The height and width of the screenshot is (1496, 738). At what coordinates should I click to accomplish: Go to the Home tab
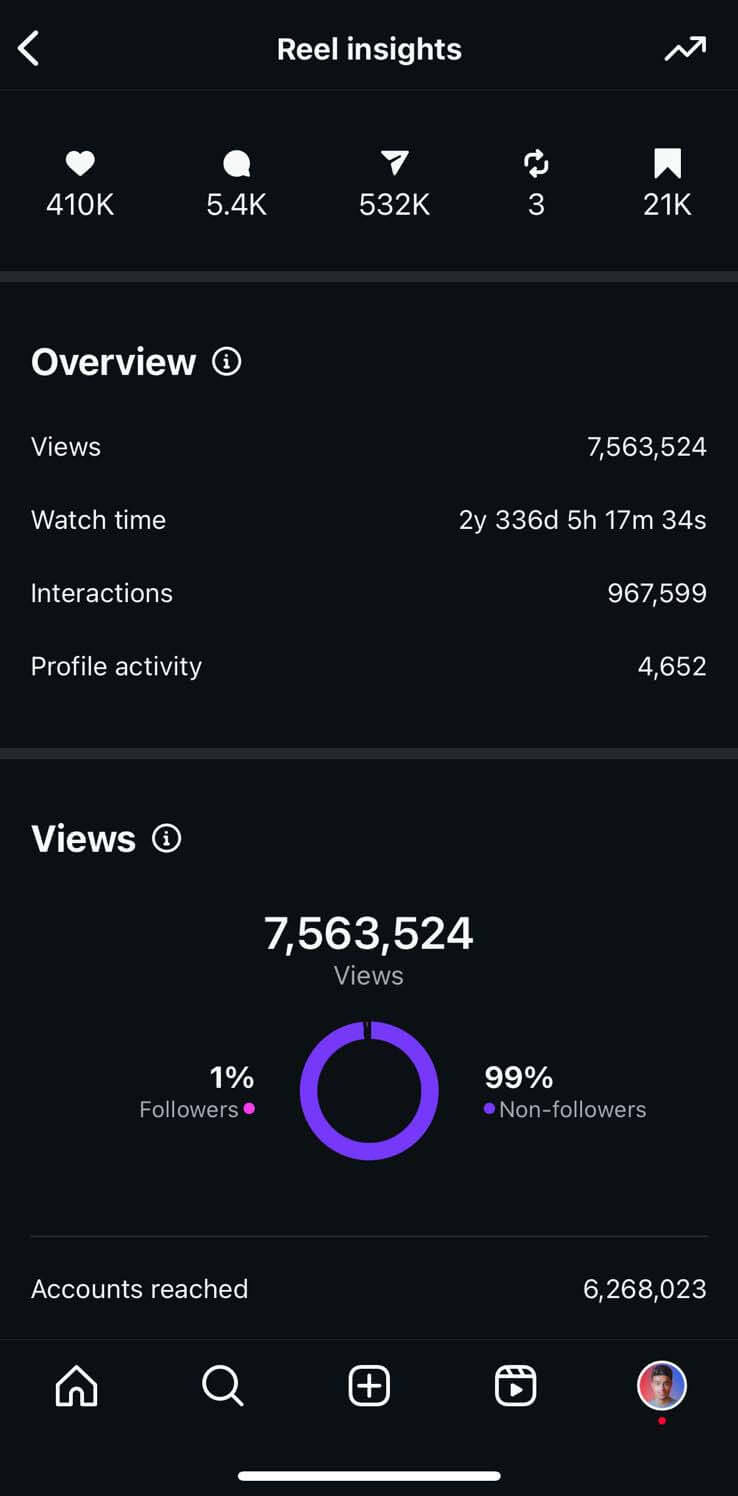[77, 1386]
